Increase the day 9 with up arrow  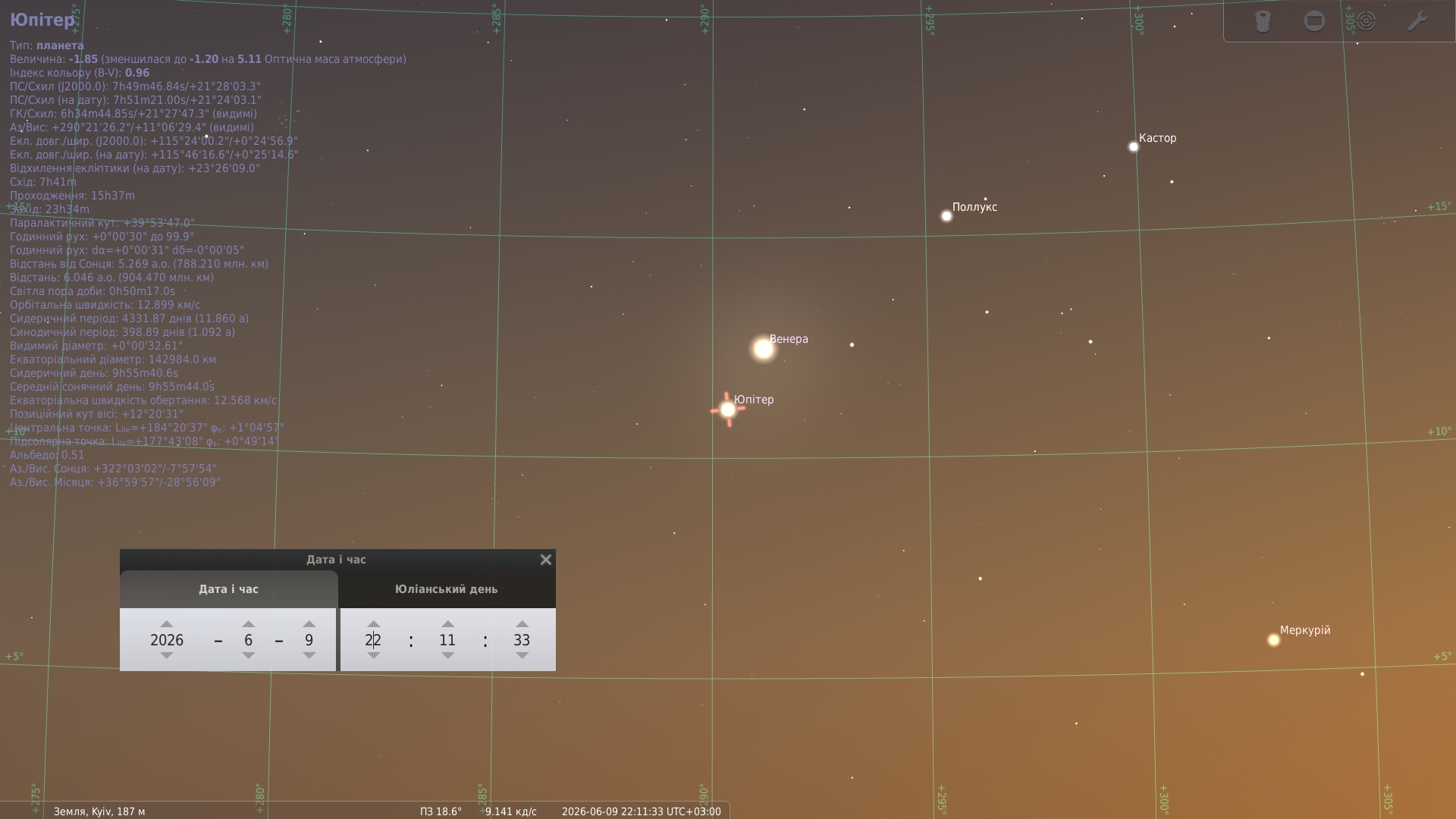309,624
